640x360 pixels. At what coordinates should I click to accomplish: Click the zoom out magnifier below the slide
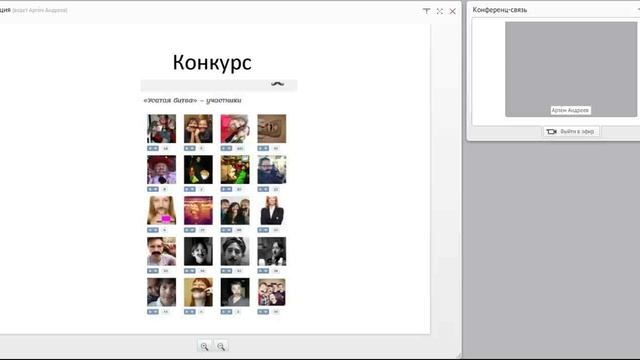coord(221,346)
